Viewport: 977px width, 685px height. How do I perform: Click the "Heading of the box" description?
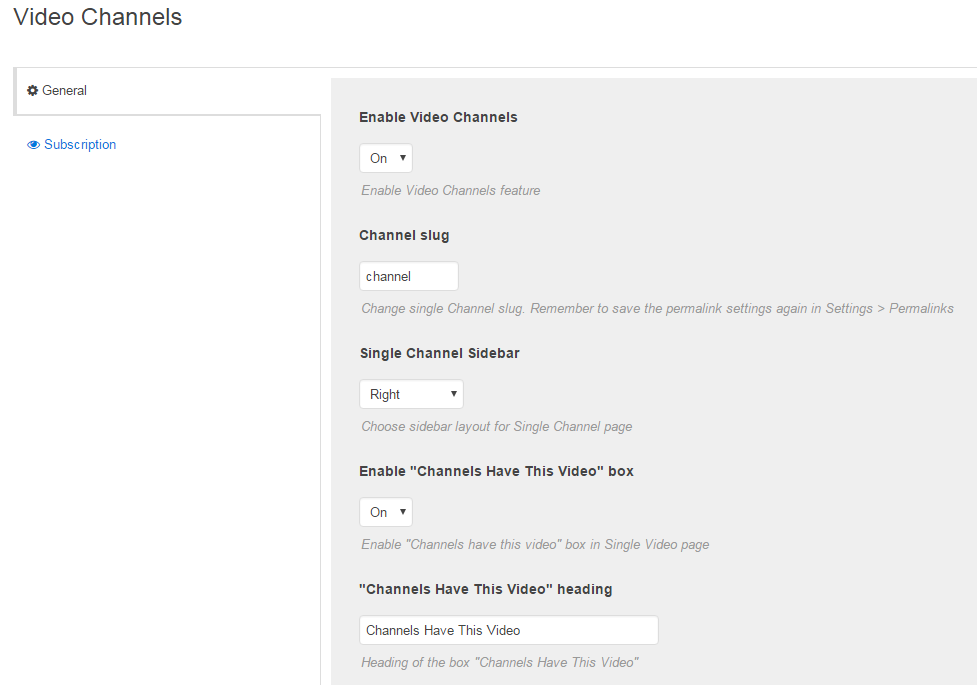pos(499,662)
